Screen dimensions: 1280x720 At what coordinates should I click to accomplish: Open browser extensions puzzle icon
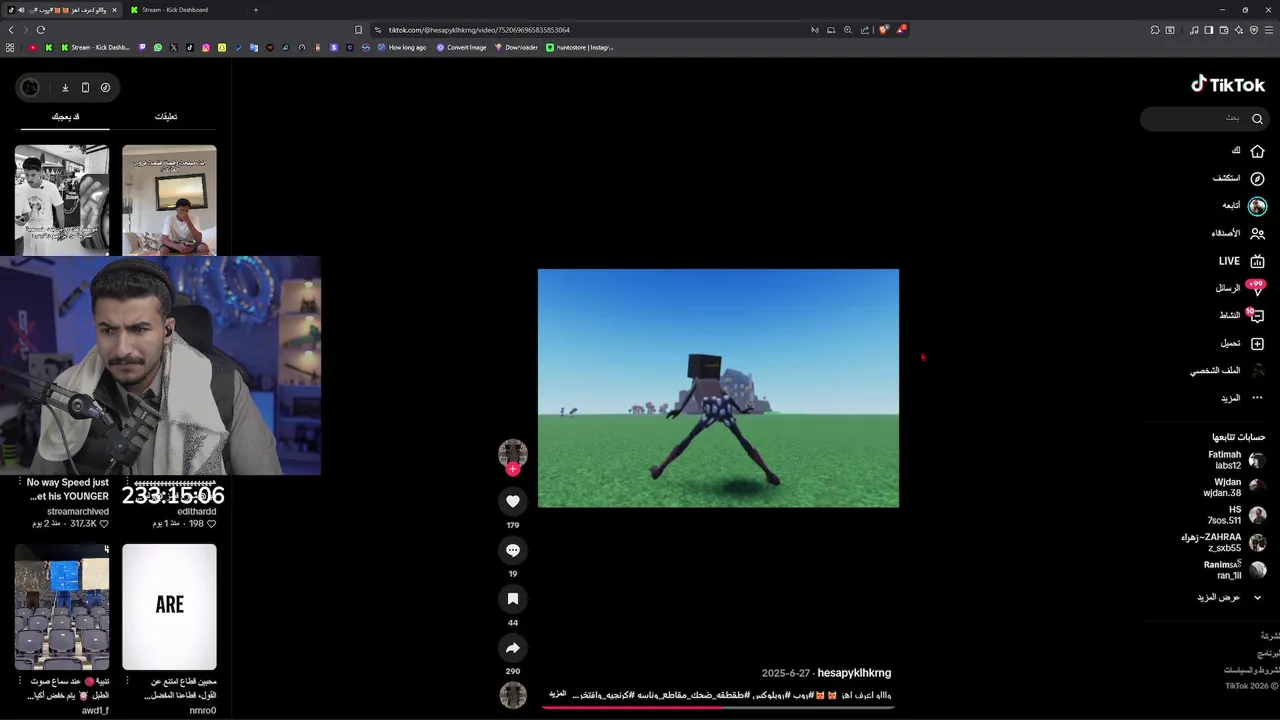(1155, 30)
